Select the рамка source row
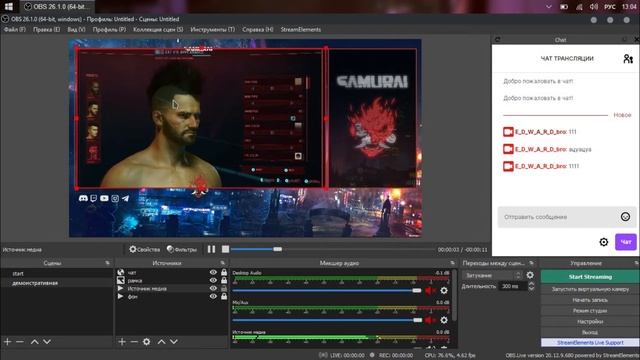The width and height of the screenshot is (640, 360). [x=171, y=280]
